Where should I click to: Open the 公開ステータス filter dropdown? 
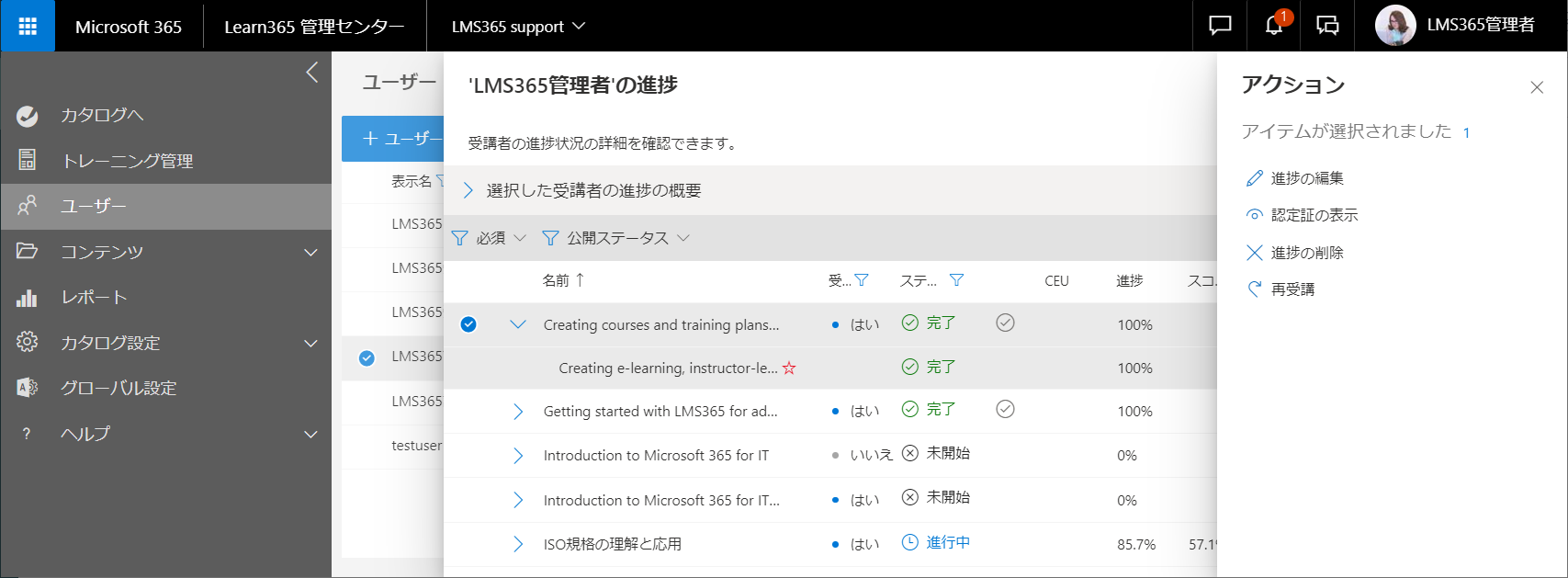point(617,238)
